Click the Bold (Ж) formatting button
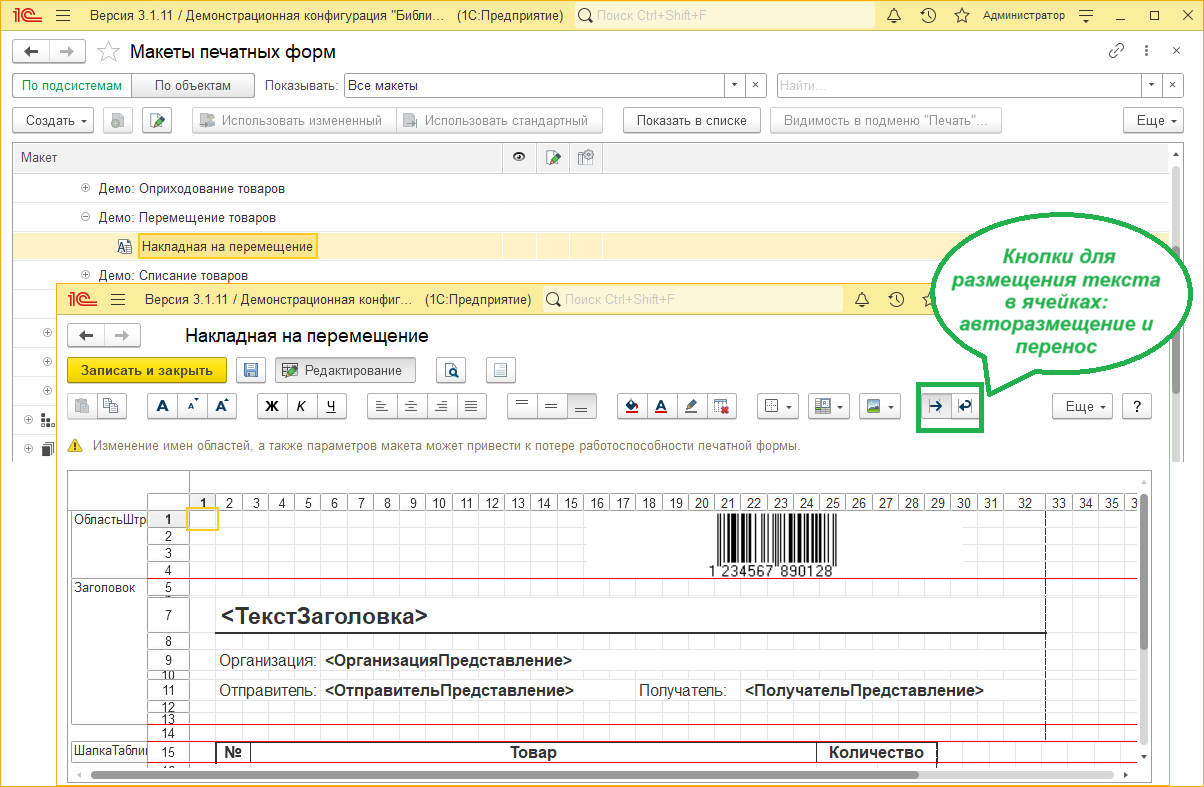The width and height of the screenshot is (1204, 787). 270,406
